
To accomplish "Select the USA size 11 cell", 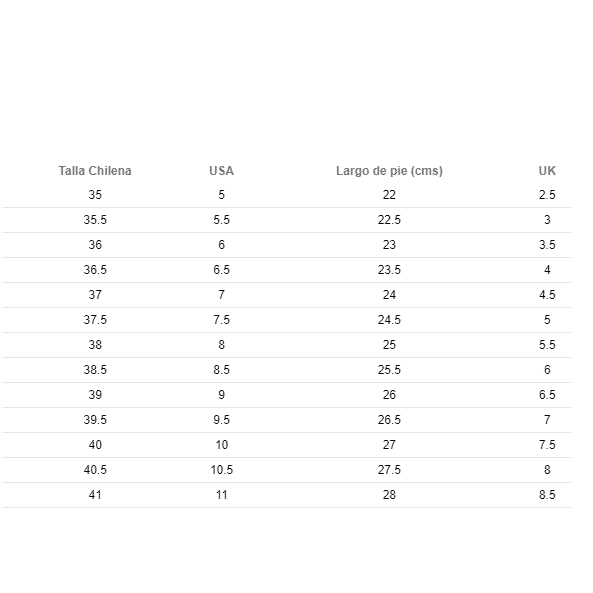I will coord(222,495).
